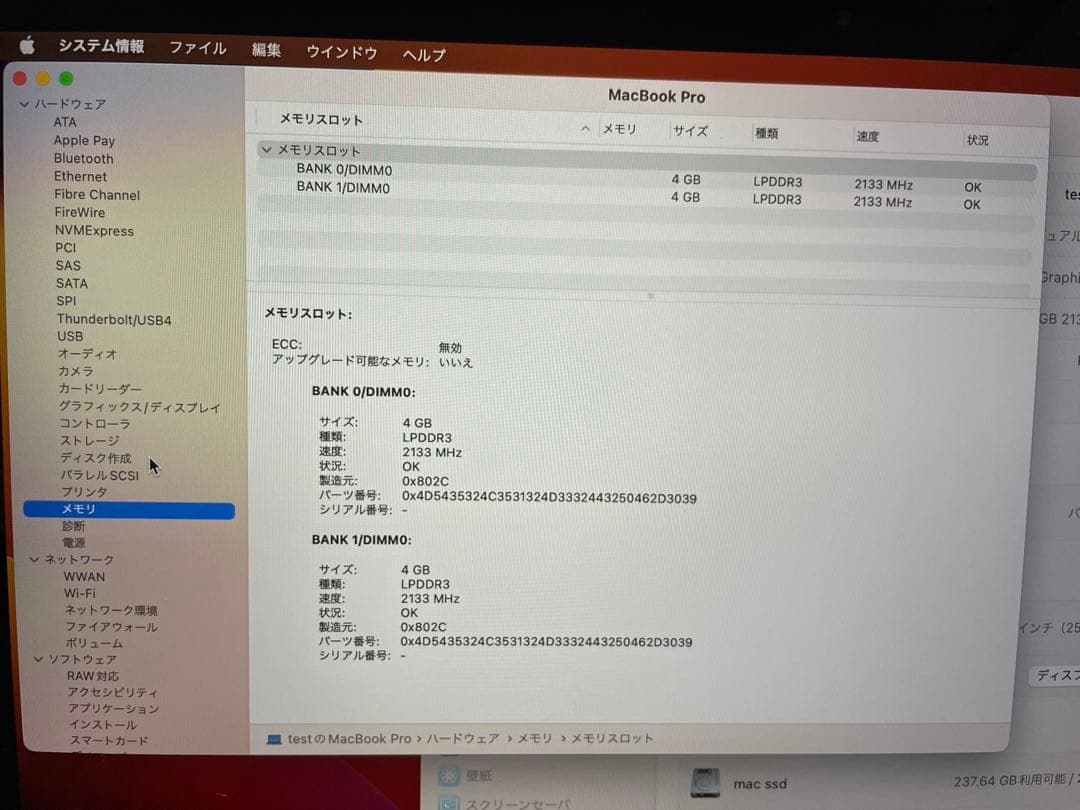
Task: Click the mac ssd drive icon
Action: coord(706,781)
